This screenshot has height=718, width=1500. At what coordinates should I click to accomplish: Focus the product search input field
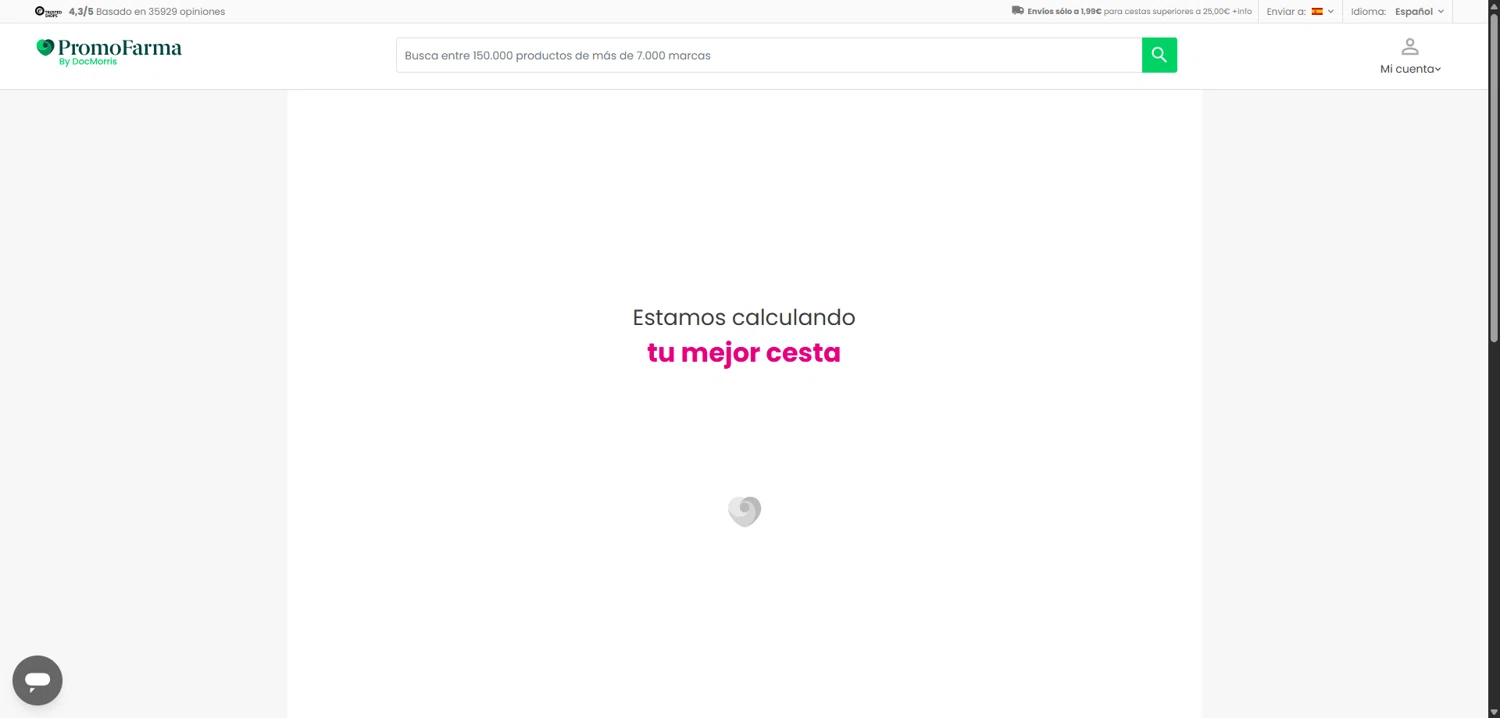(x=769, y=55)
